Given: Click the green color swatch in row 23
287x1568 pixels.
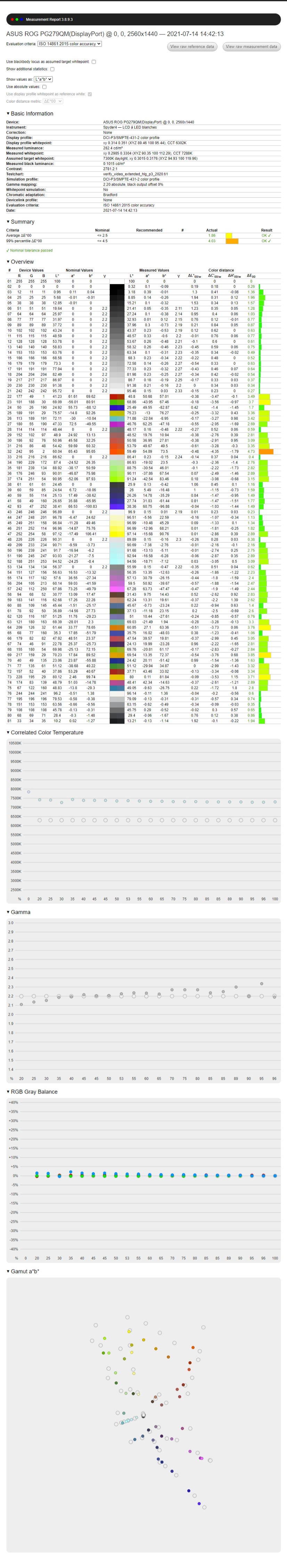Looking at the screenshot, I should click(x=117, y=402).
